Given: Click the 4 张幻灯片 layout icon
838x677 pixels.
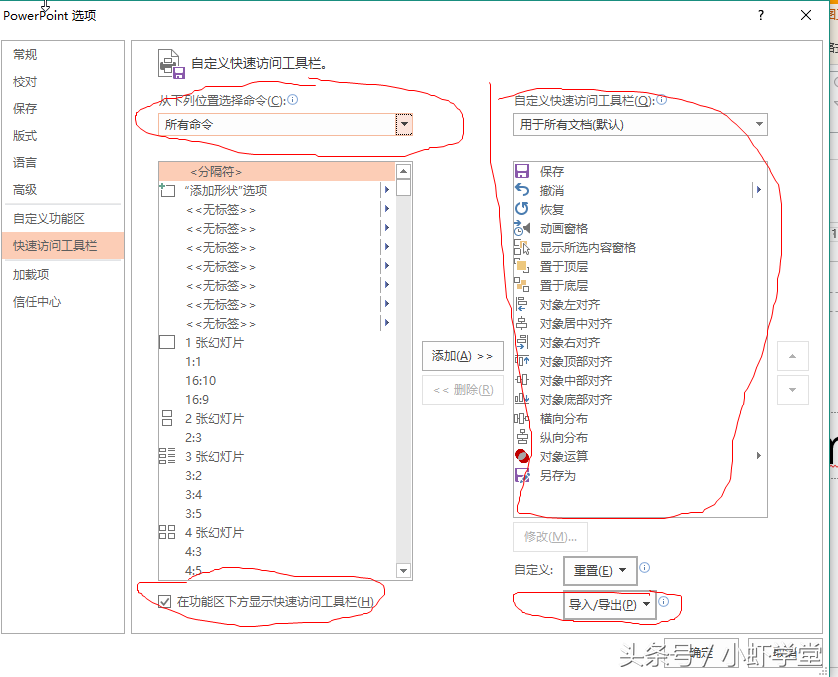Looking at the screenshot, I should click(x=167, y=532).
